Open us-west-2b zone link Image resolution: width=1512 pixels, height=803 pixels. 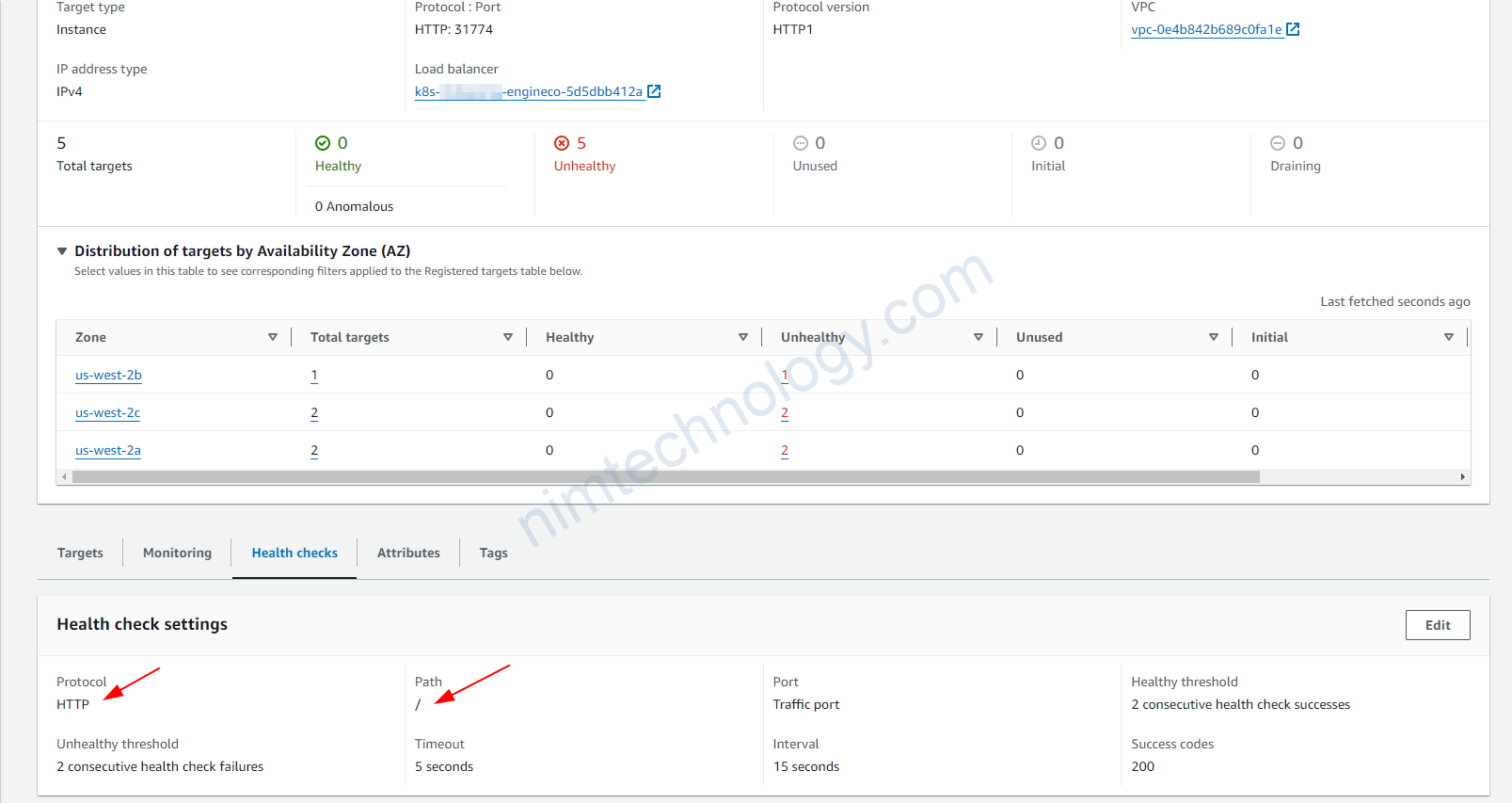pyautogui.click(x=108, y=375)
